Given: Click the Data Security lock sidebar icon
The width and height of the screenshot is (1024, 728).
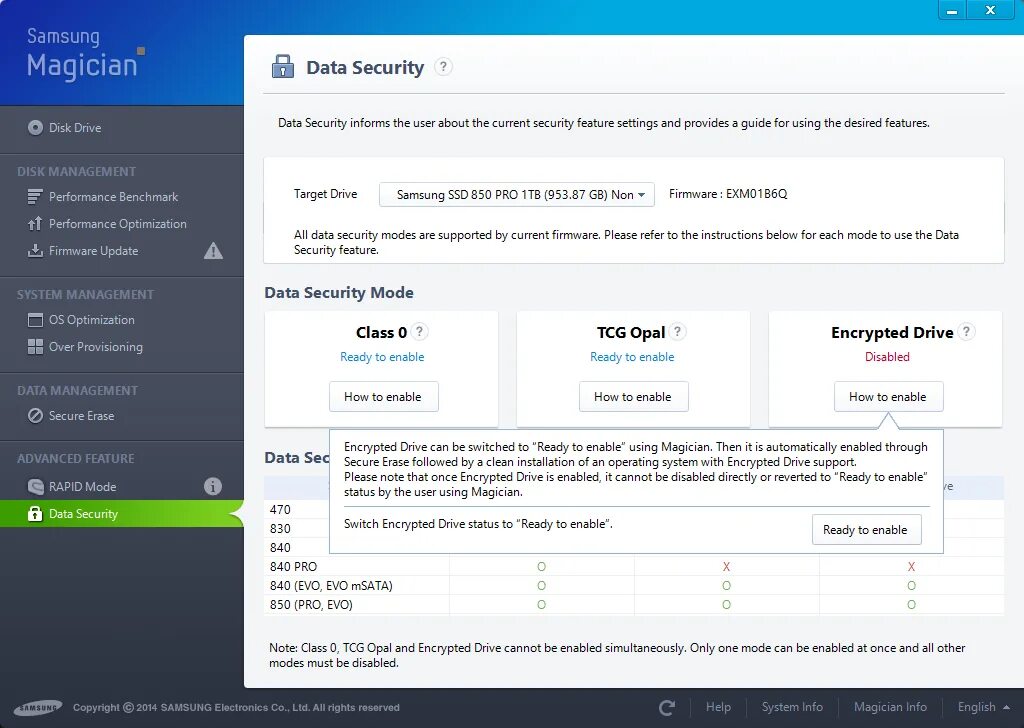Looking at the screenshot, I should tap(35, 514).
